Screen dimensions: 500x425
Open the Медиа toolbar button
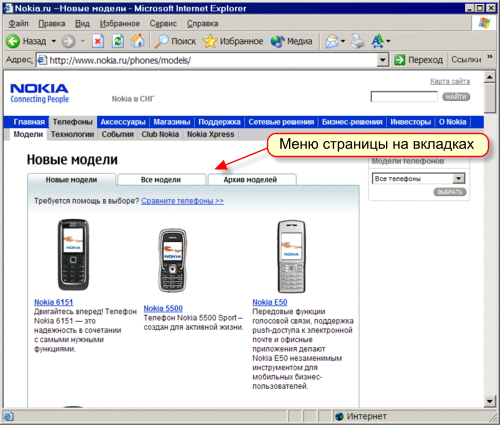click(291, 41)
